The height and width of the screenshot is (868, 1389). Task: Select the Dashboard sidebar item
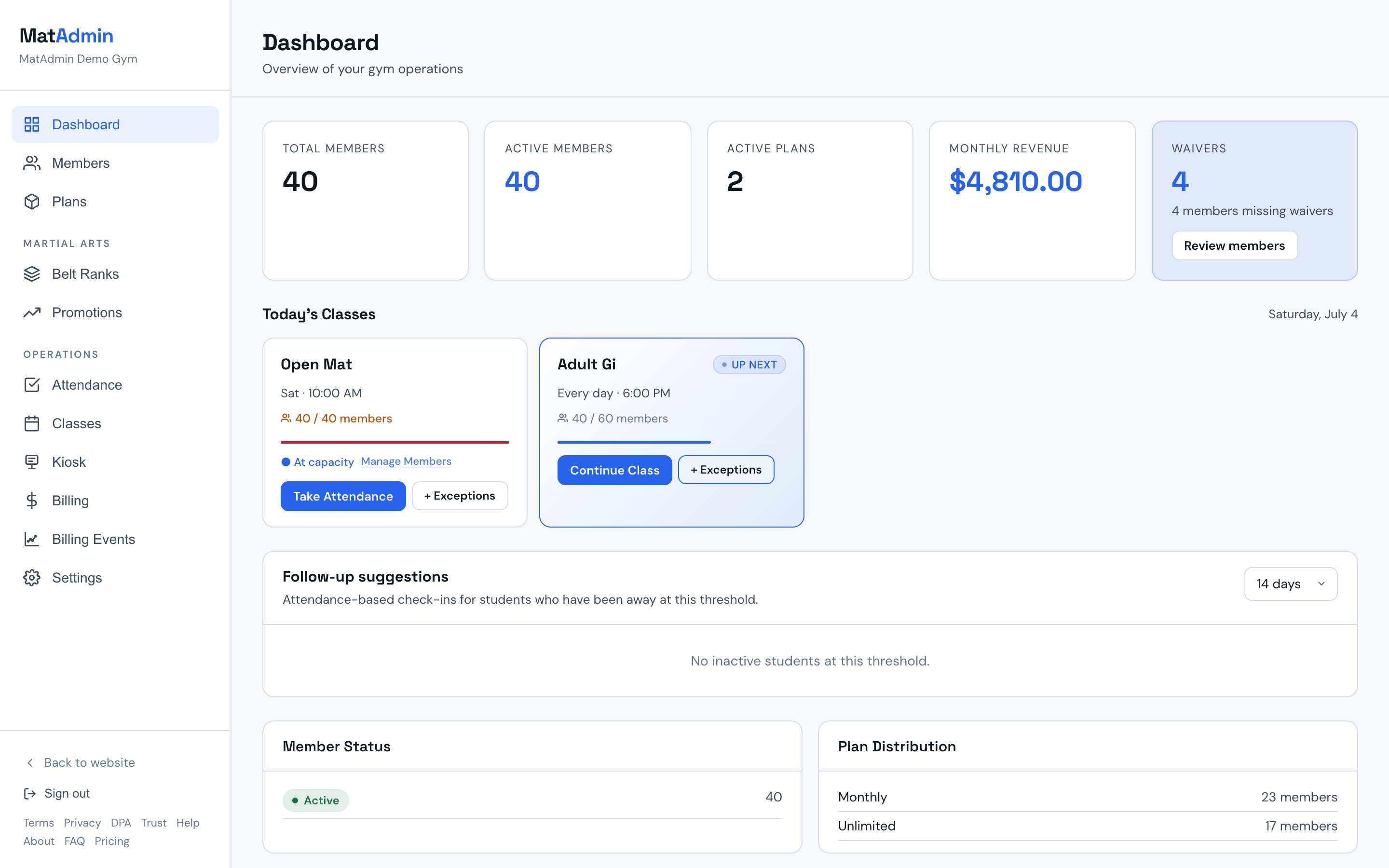115,124
